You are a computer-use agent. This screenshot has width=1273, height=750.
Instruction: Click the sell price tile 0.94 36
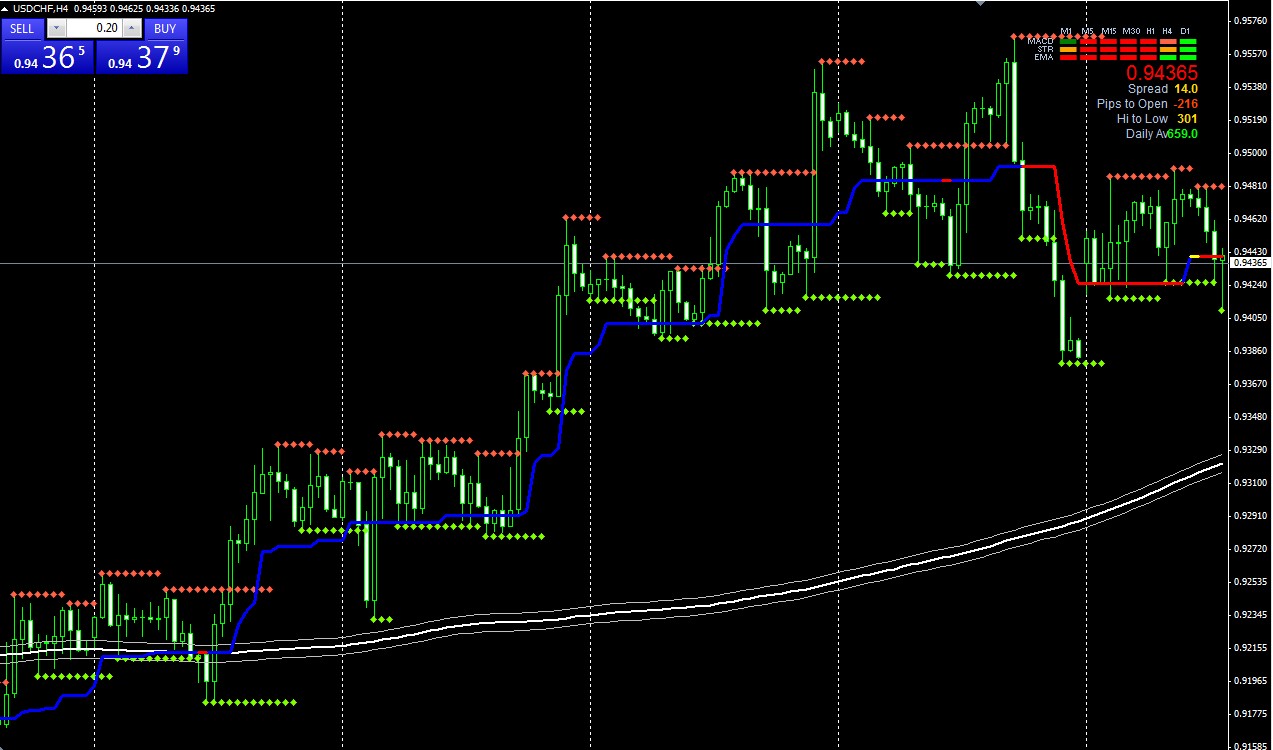[47, 57]
